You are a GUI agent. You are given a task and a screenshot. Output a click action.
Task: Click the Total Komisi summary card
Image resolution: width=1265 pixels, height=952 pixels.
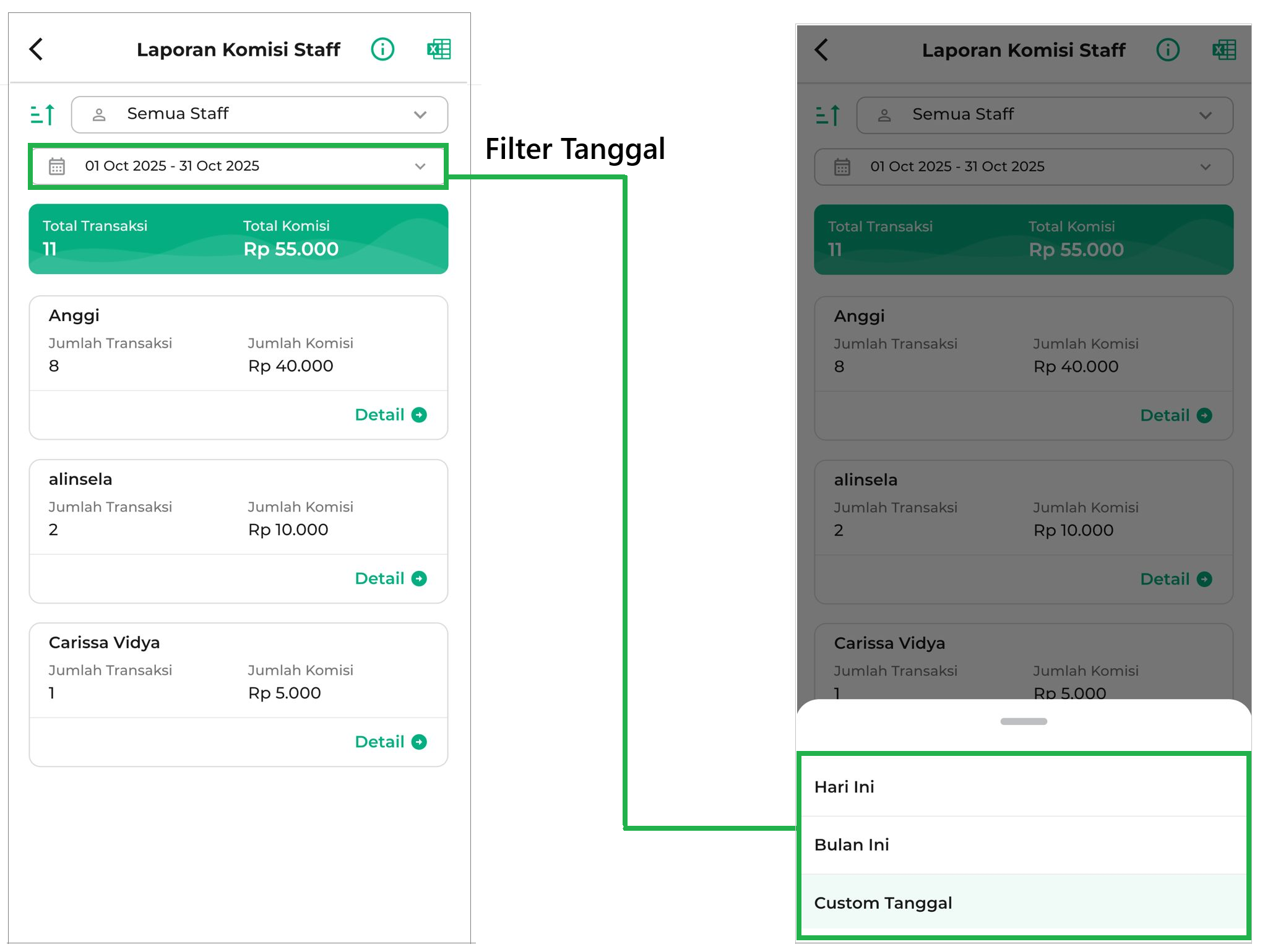click(291, 239)
